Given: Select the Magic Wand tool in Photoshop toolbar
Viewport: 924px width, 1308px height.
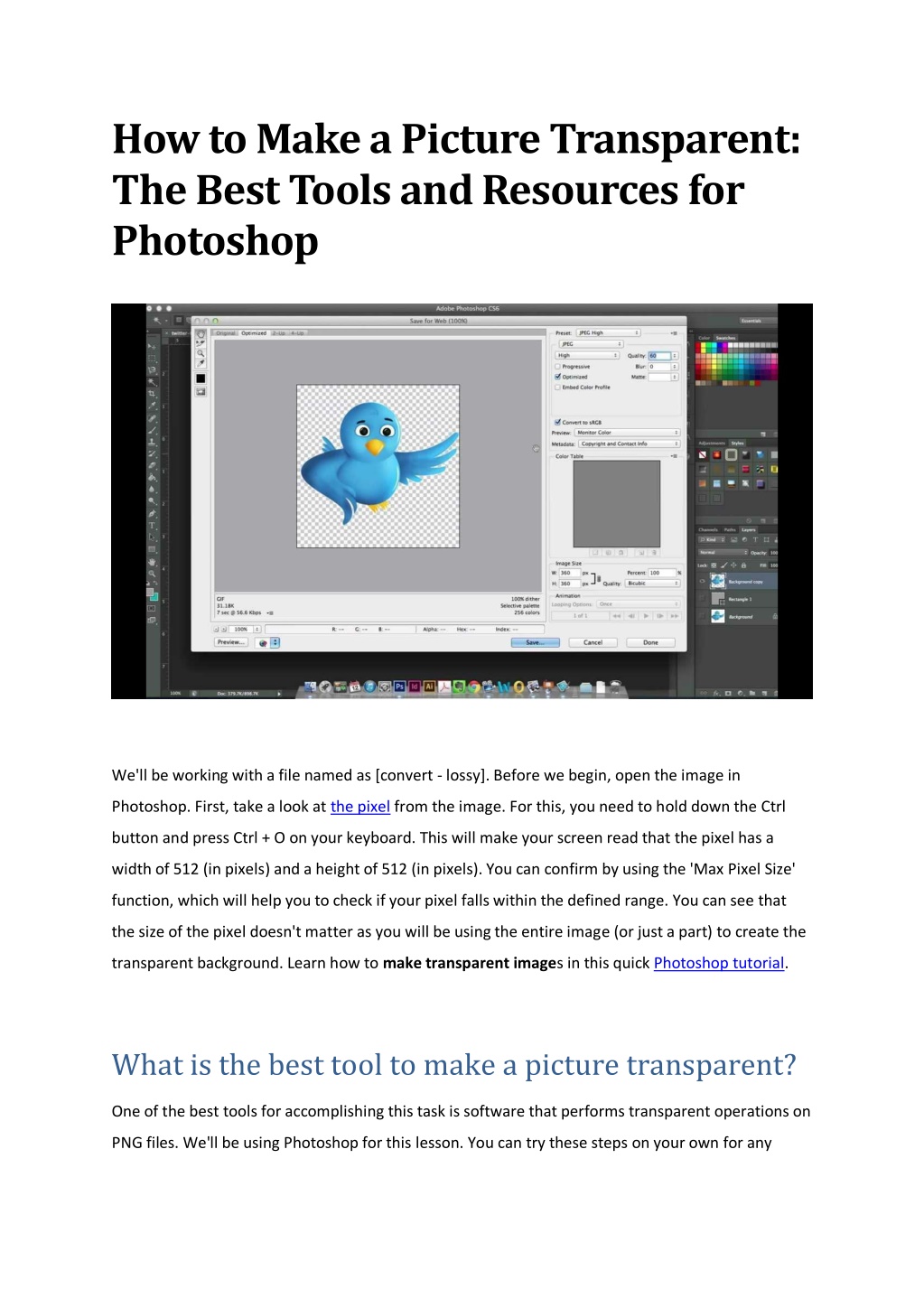Looking at the screenshot, I should coord(152,382).
